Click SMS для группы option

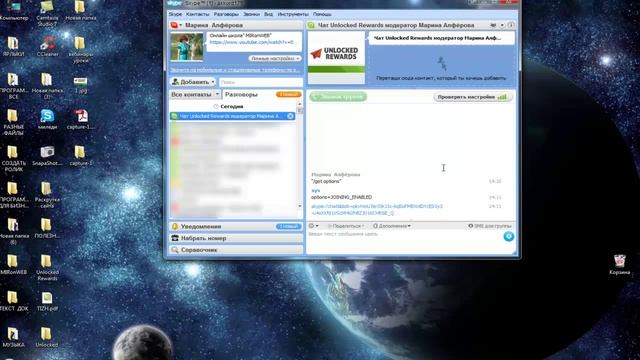click(489, 226)
